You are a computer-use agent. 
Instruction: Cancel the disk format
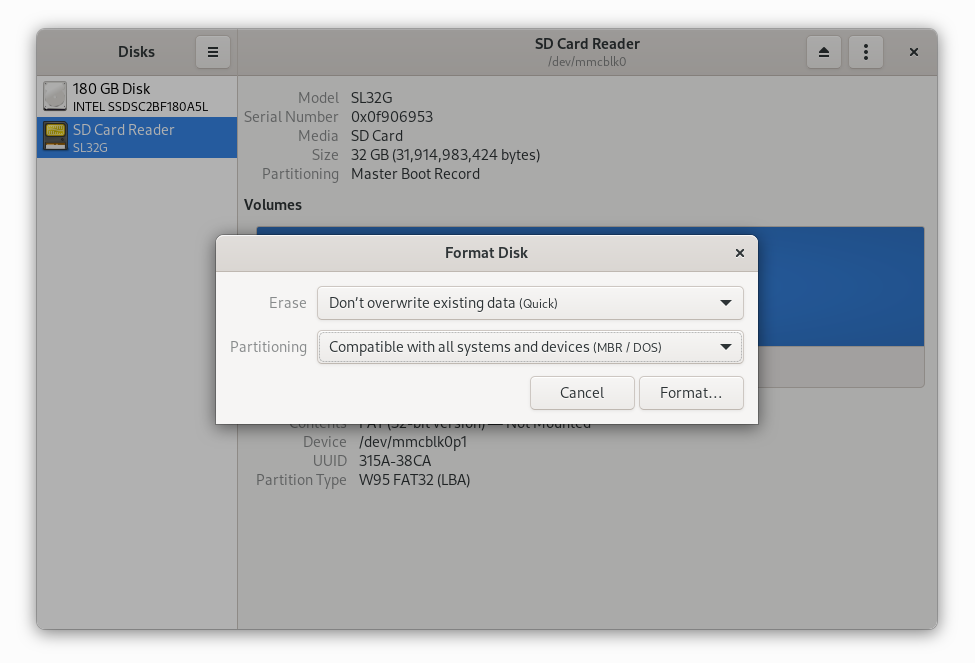click(x=582, y=392)
